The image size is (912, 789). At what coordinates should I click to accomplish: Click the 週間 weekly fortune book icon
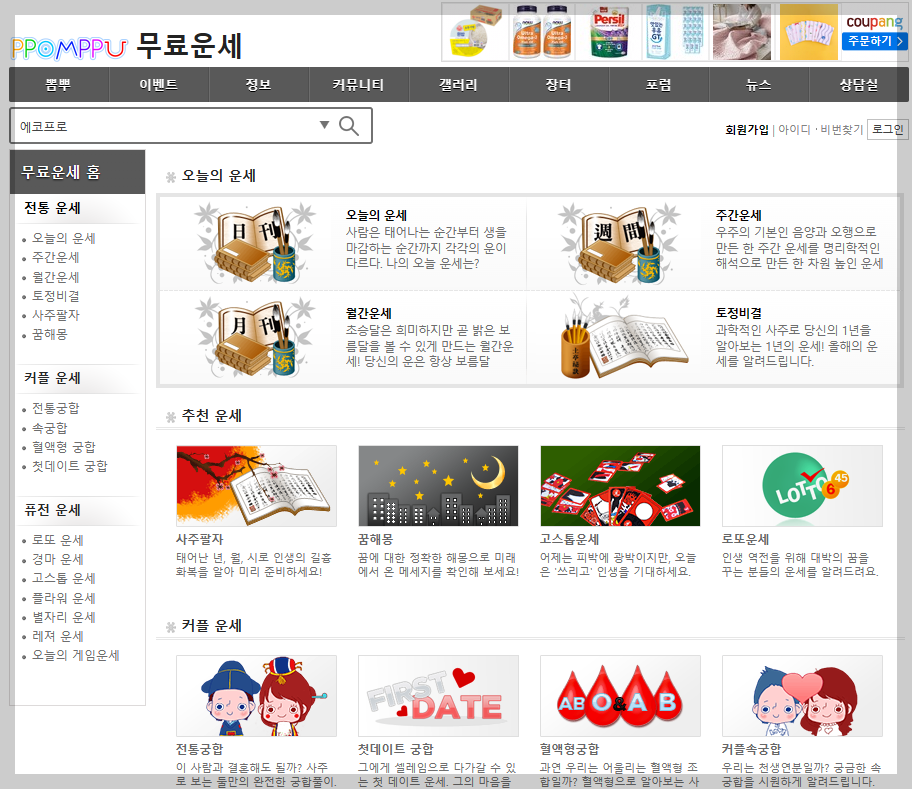coord(619,243)
